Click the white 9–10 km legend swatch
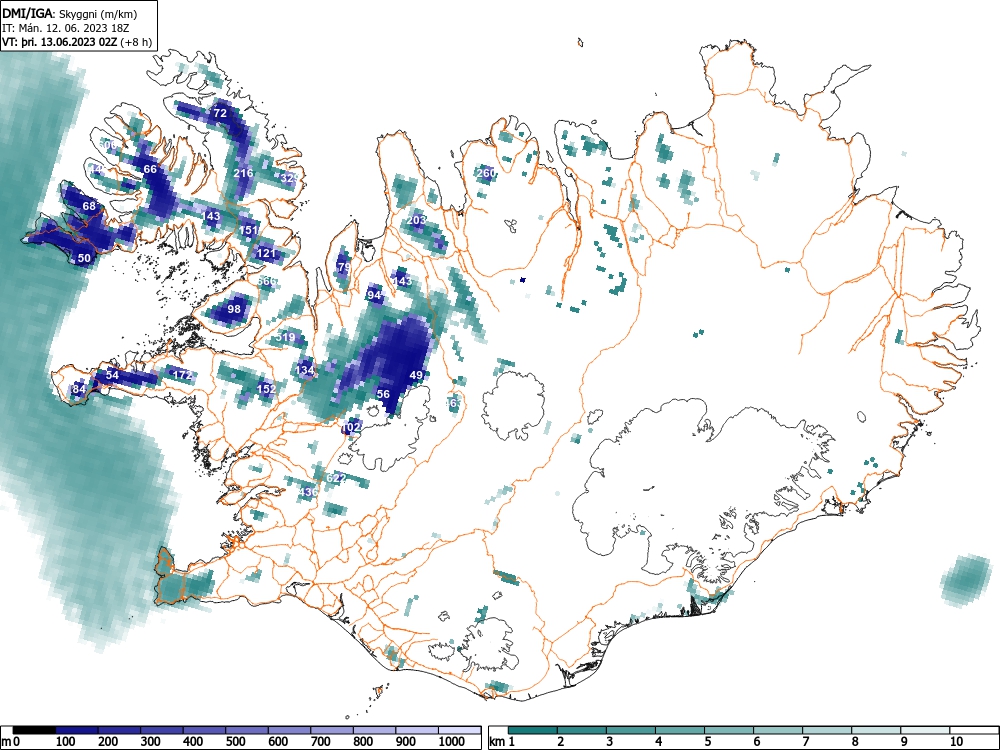The height and width of the screenshot is (750, 1000). (x=925, y=730)
